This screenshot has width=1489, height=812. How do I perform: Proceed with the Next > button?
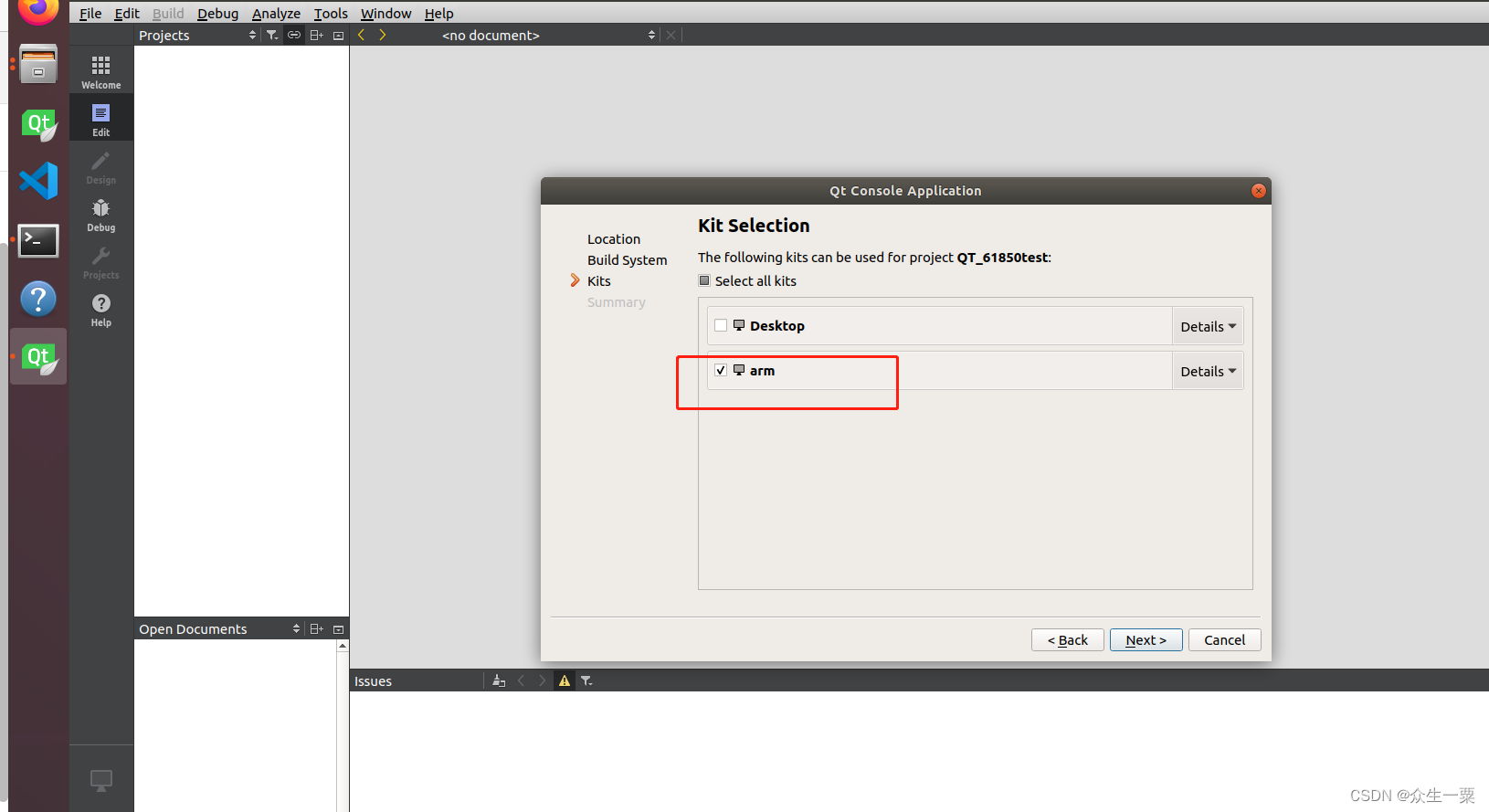pyautogui.click(x=1146, y=639)
